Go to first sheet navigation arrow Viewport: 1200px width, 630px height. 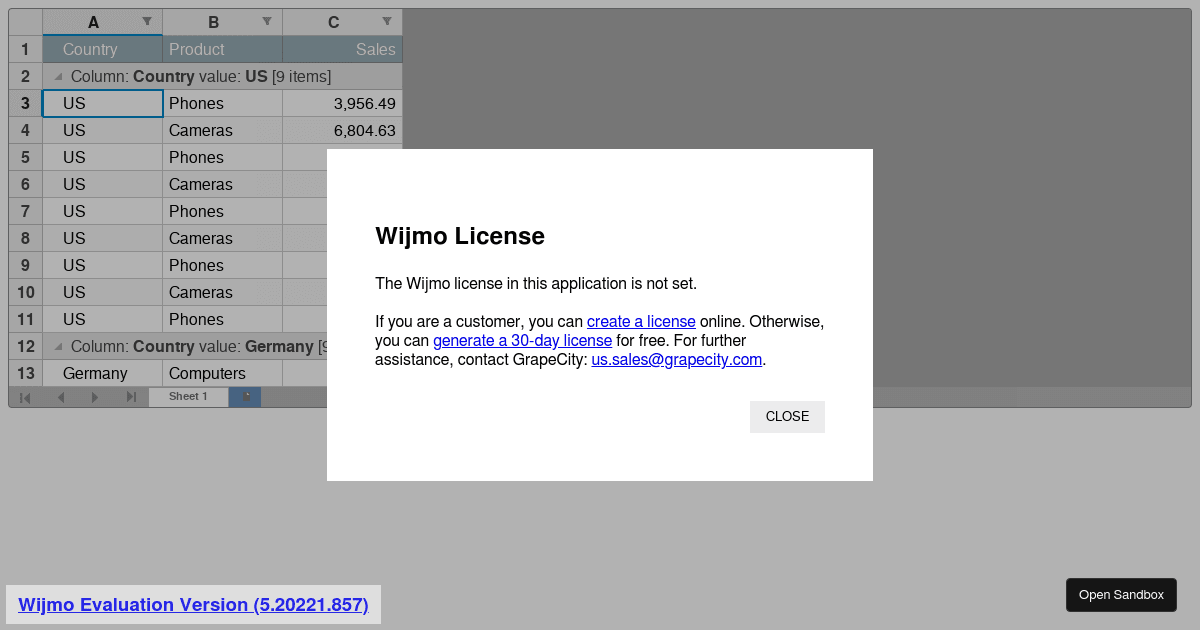(25, 397)
